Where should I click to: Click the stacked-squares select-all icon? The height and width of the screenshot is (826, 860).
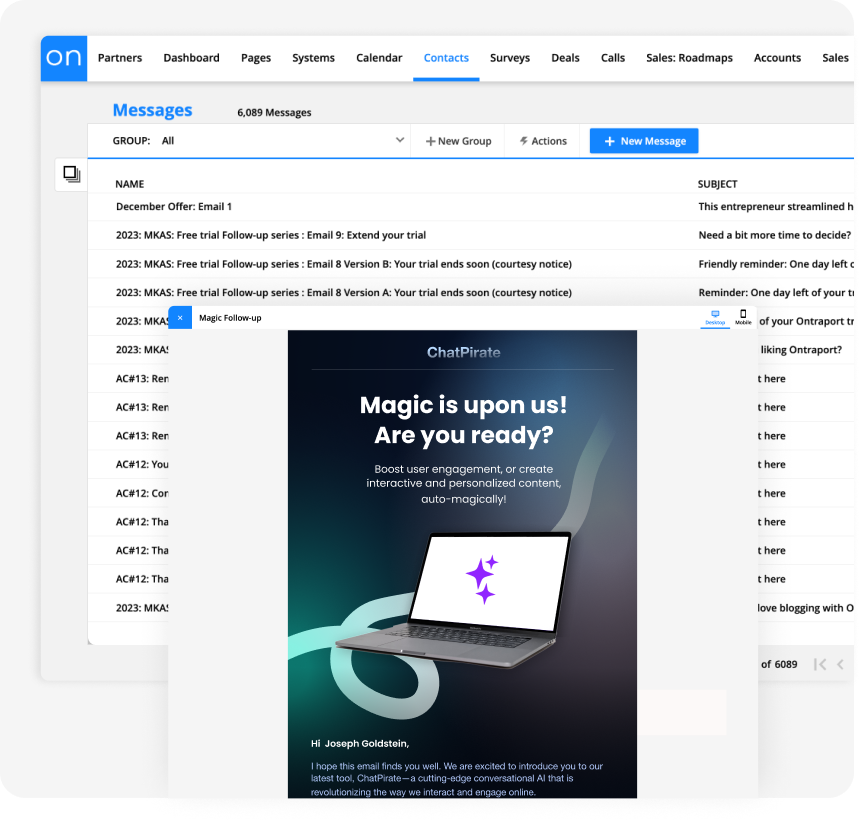tap(71, 174)
